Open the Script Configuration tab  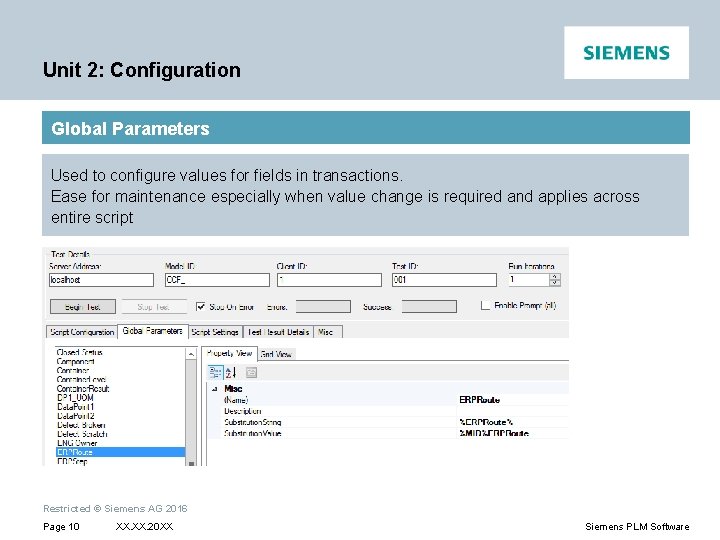82,332
